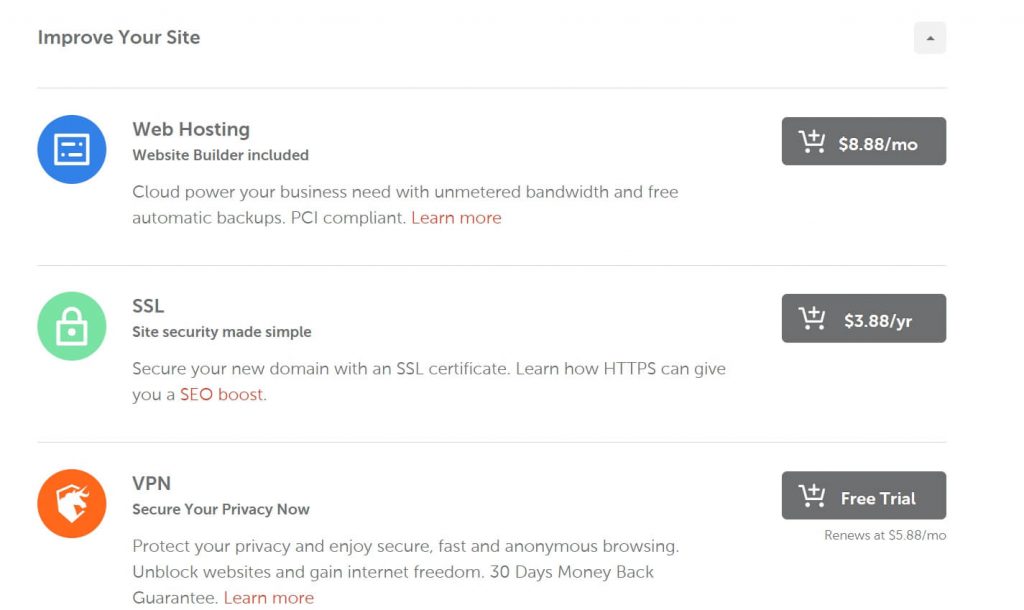Add SSL for $3.88/yr to cart
The image size is (1024, 610).
click(863, 318)
